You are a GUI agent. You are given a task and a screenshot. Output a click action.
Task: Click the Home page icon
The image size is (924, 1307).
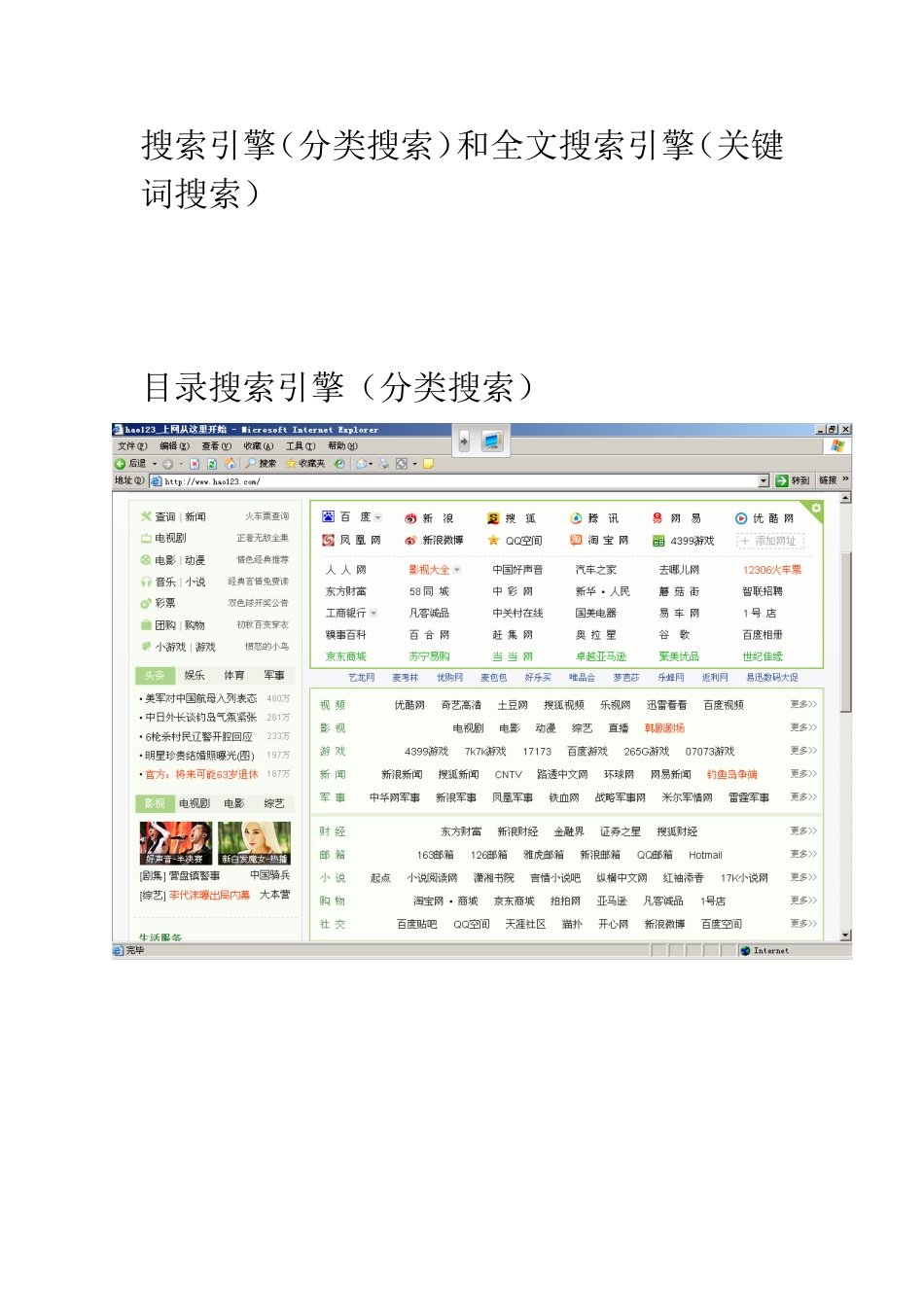229,464
